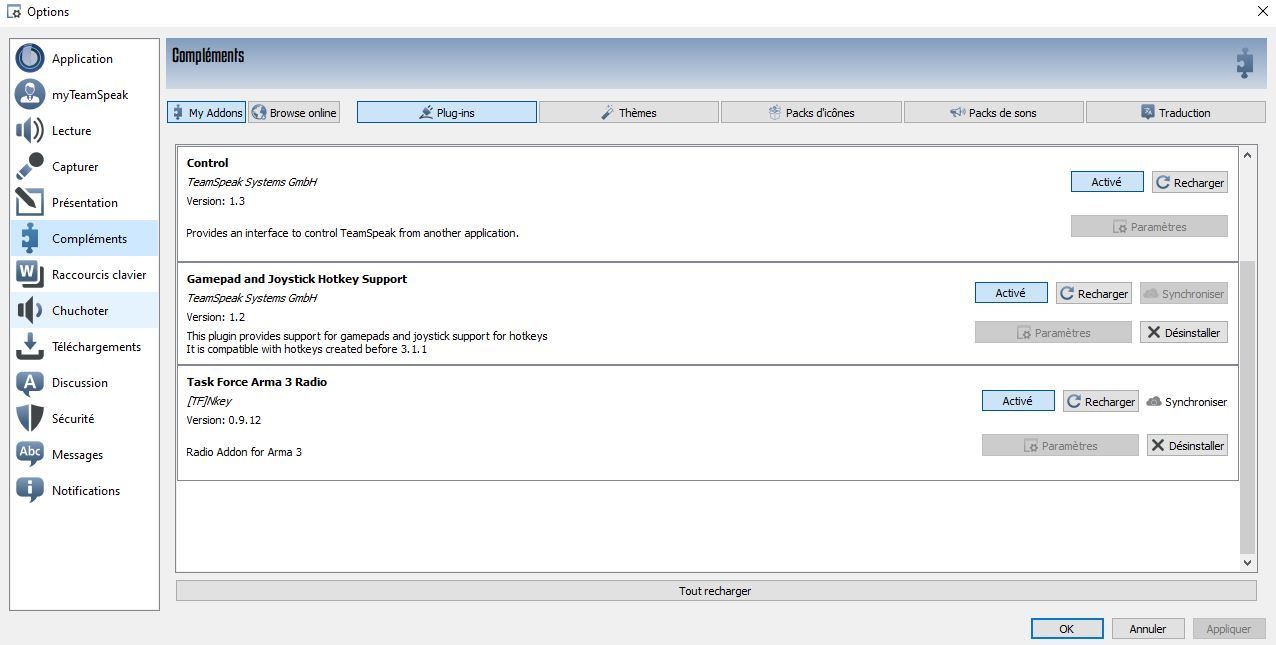Open the Application settings icon in sidebar
1276x645 pixels.
tap(30, 58)
